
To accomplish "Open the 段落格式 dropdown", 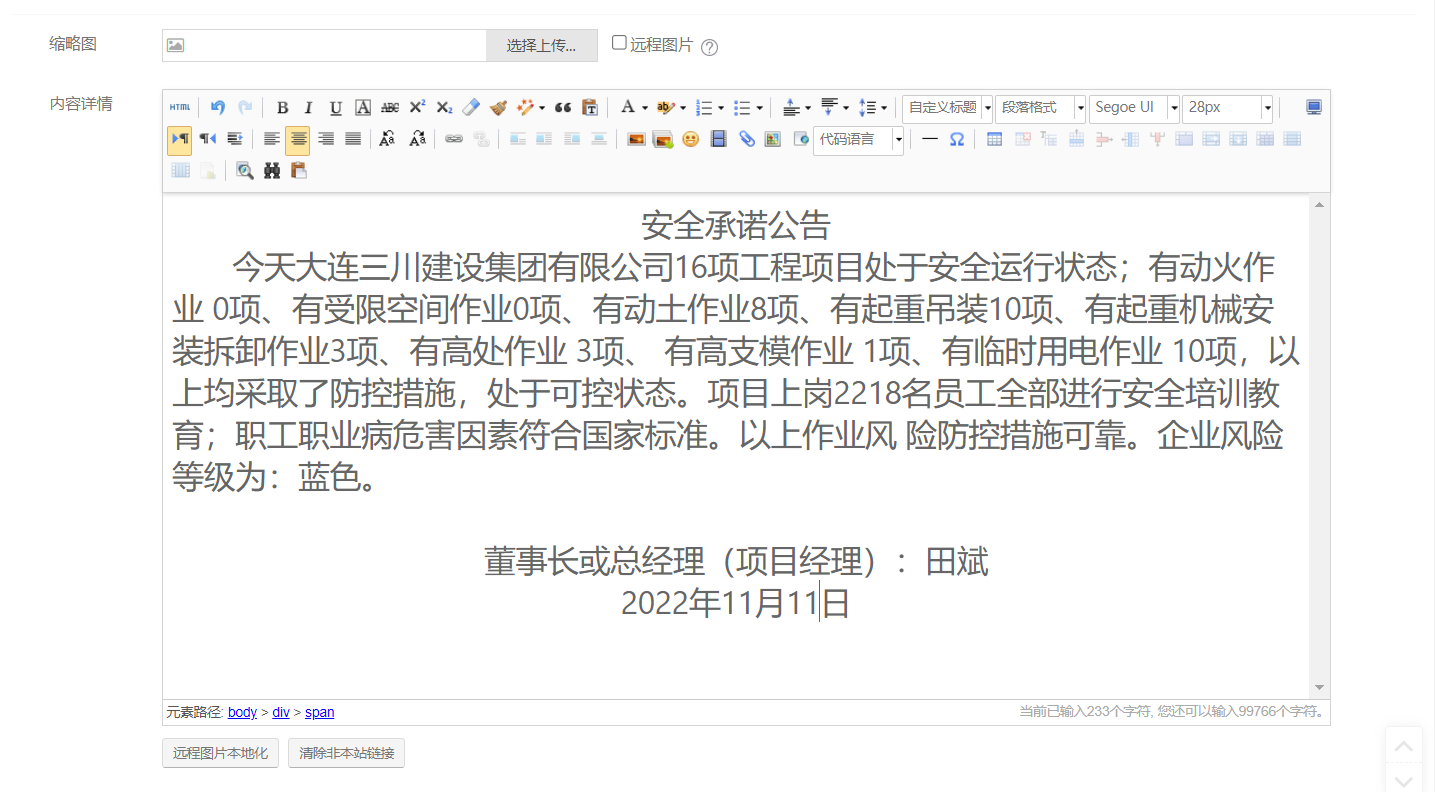I will (1040, 108).
